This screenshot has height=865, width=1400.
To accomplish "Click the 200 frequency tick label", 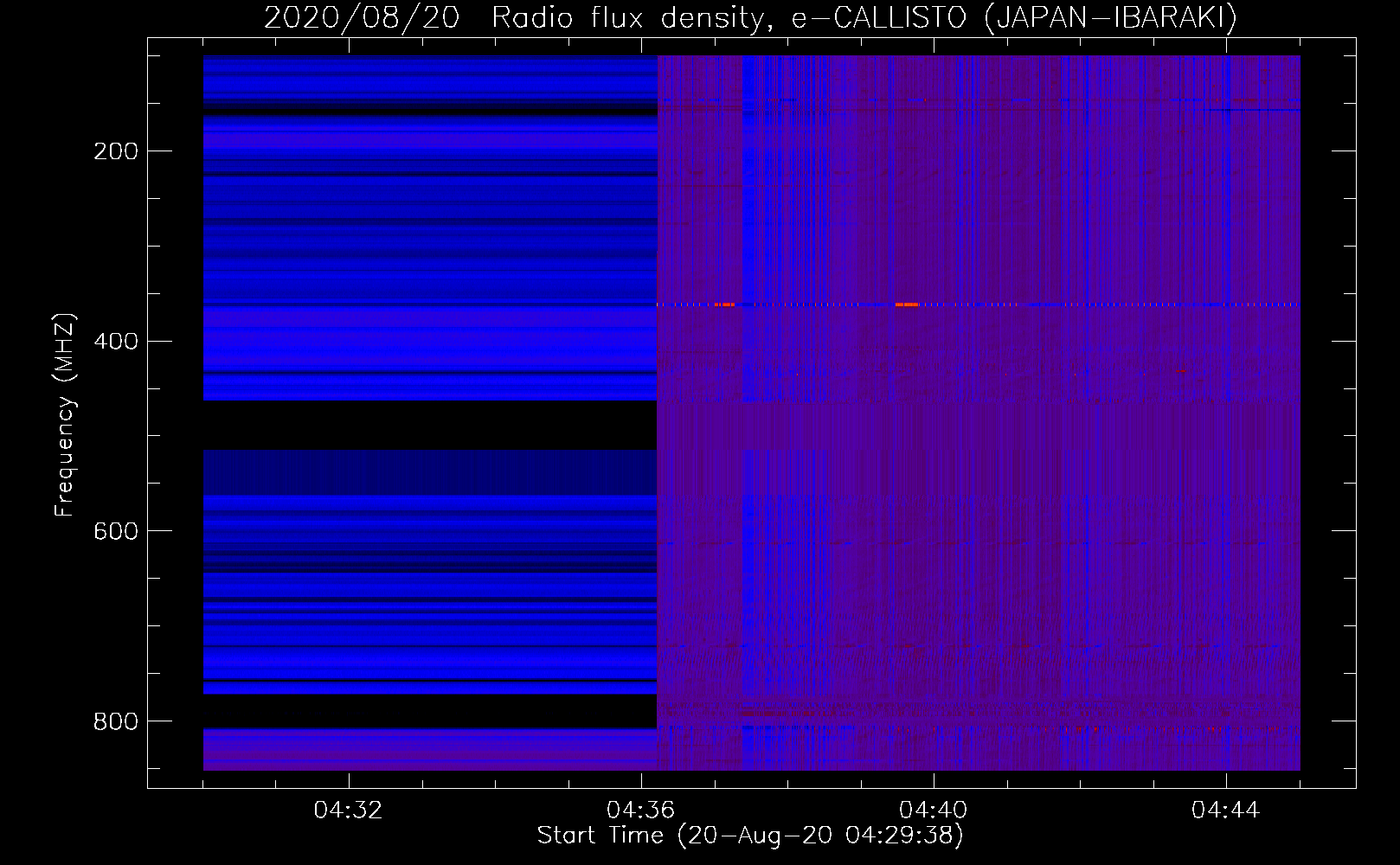I will (116, 151).
